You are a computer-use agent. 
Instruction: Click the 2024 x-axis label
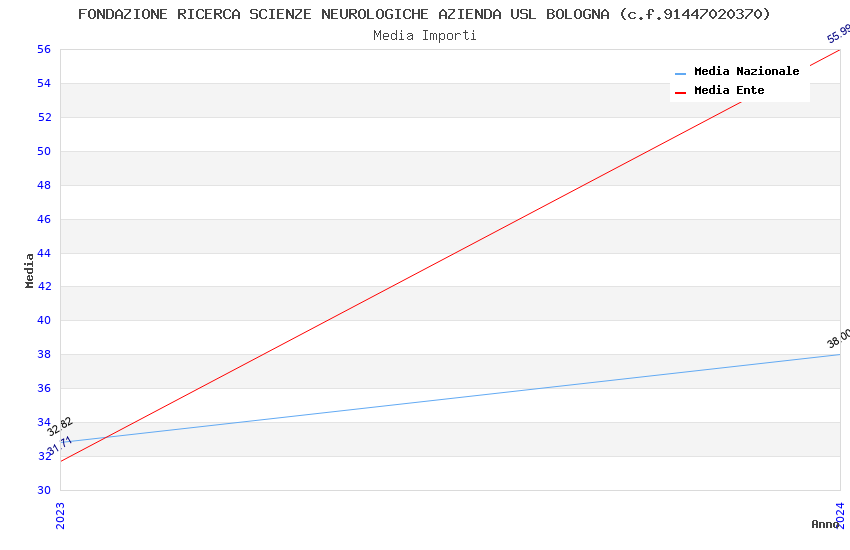(840, 515)
